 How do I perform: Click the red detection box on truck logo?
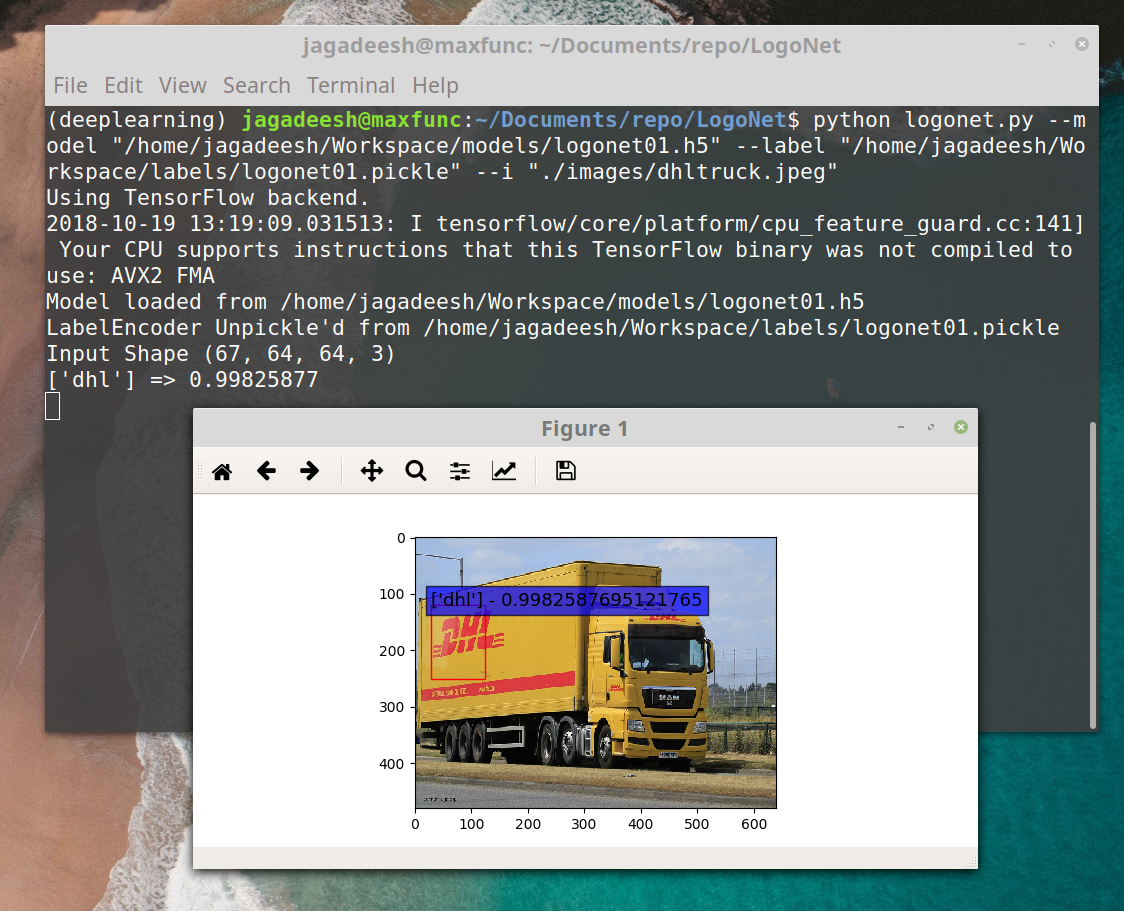459,643
